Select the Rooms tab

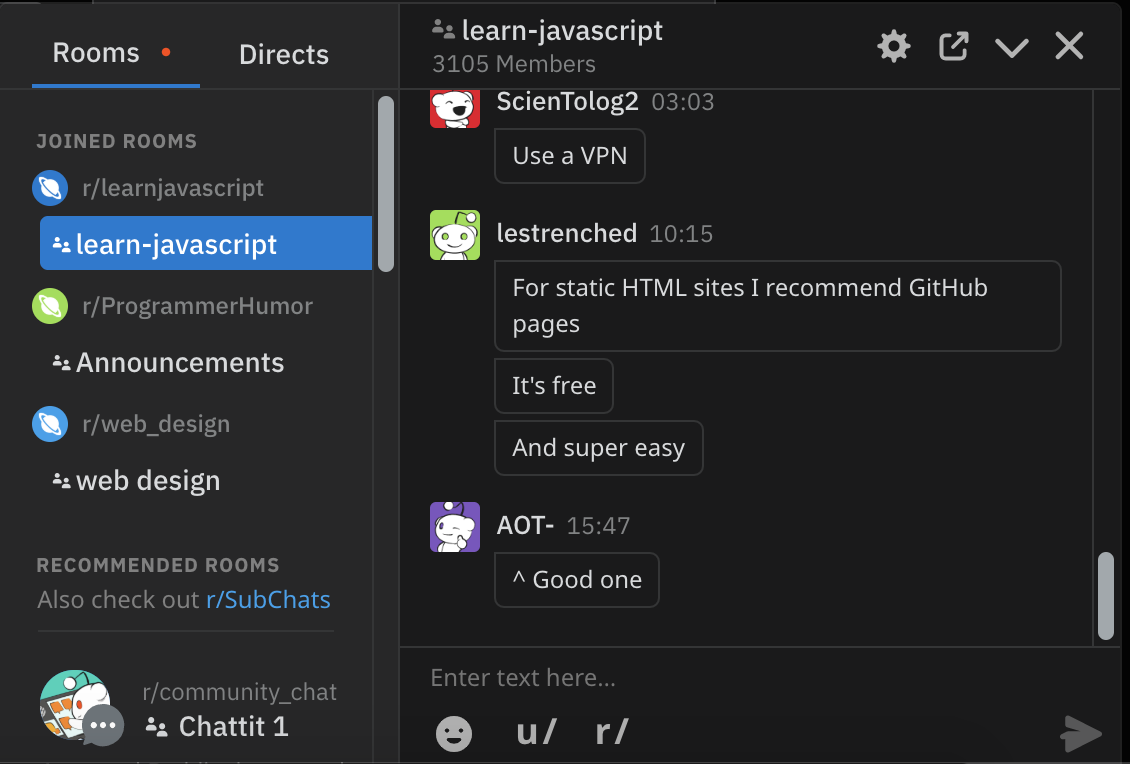click(96, 53)
